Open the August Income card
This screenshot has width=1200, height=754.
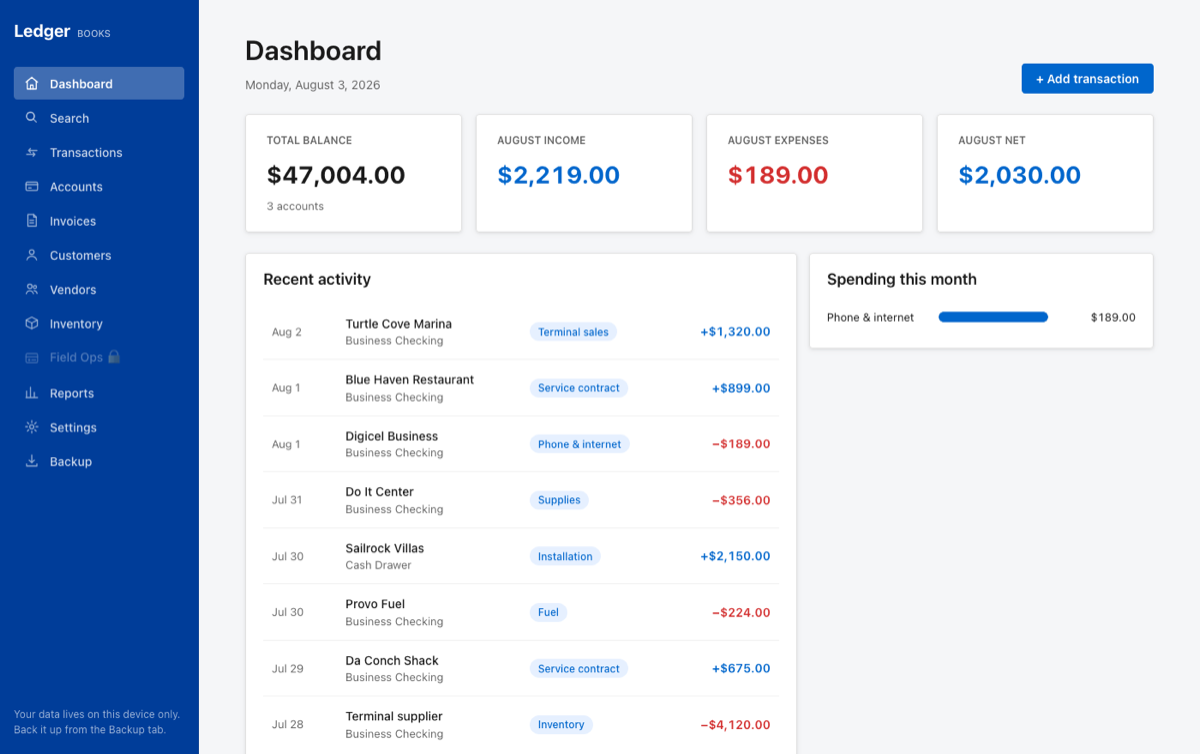click(584, 173)
